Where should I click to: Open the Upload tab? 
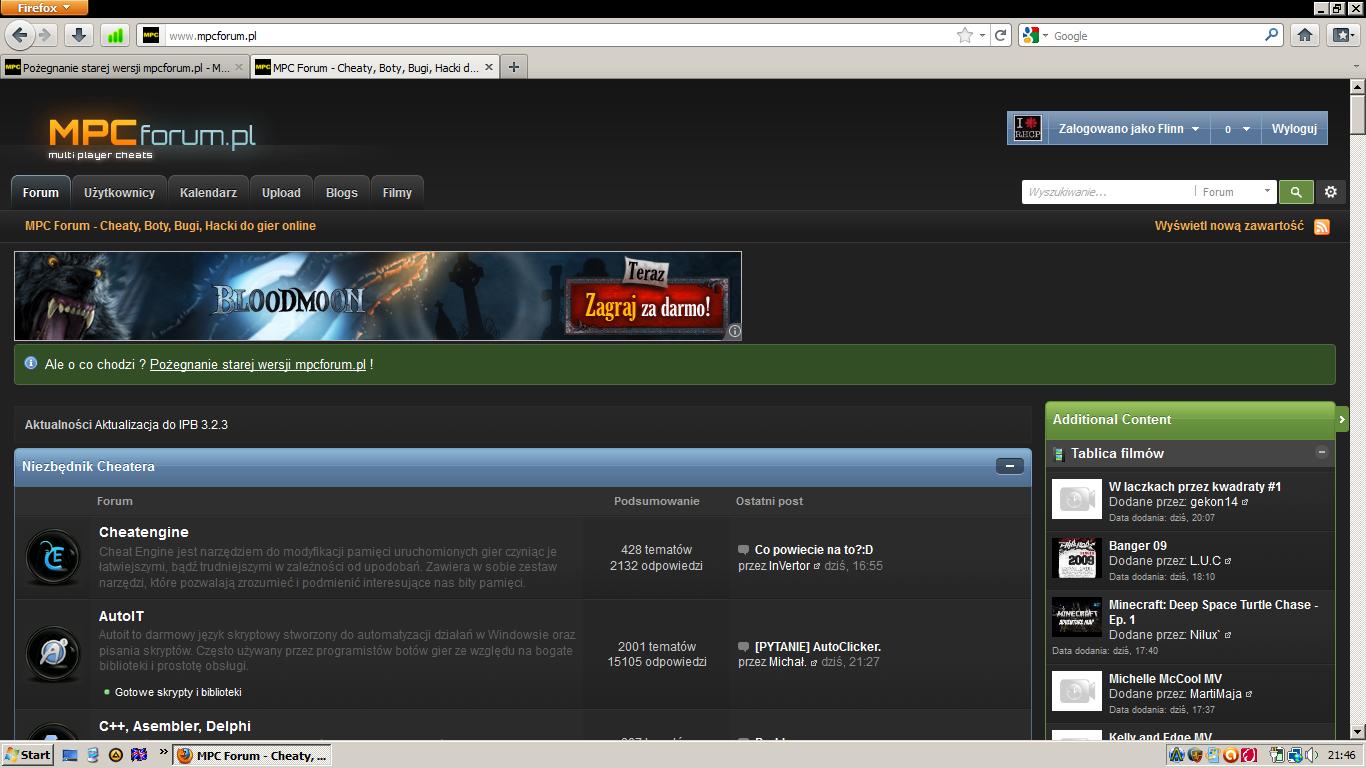[x=281, y=193]
